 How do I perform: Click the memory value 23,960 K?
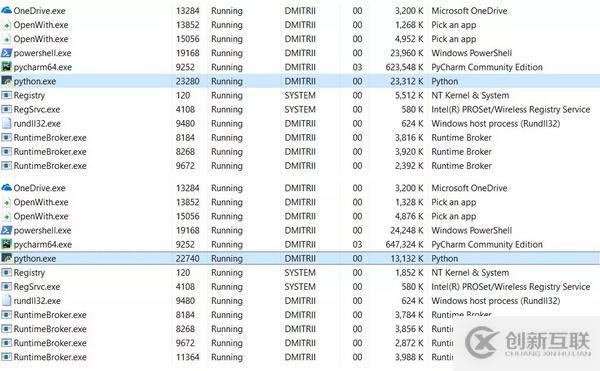[407, 53]
